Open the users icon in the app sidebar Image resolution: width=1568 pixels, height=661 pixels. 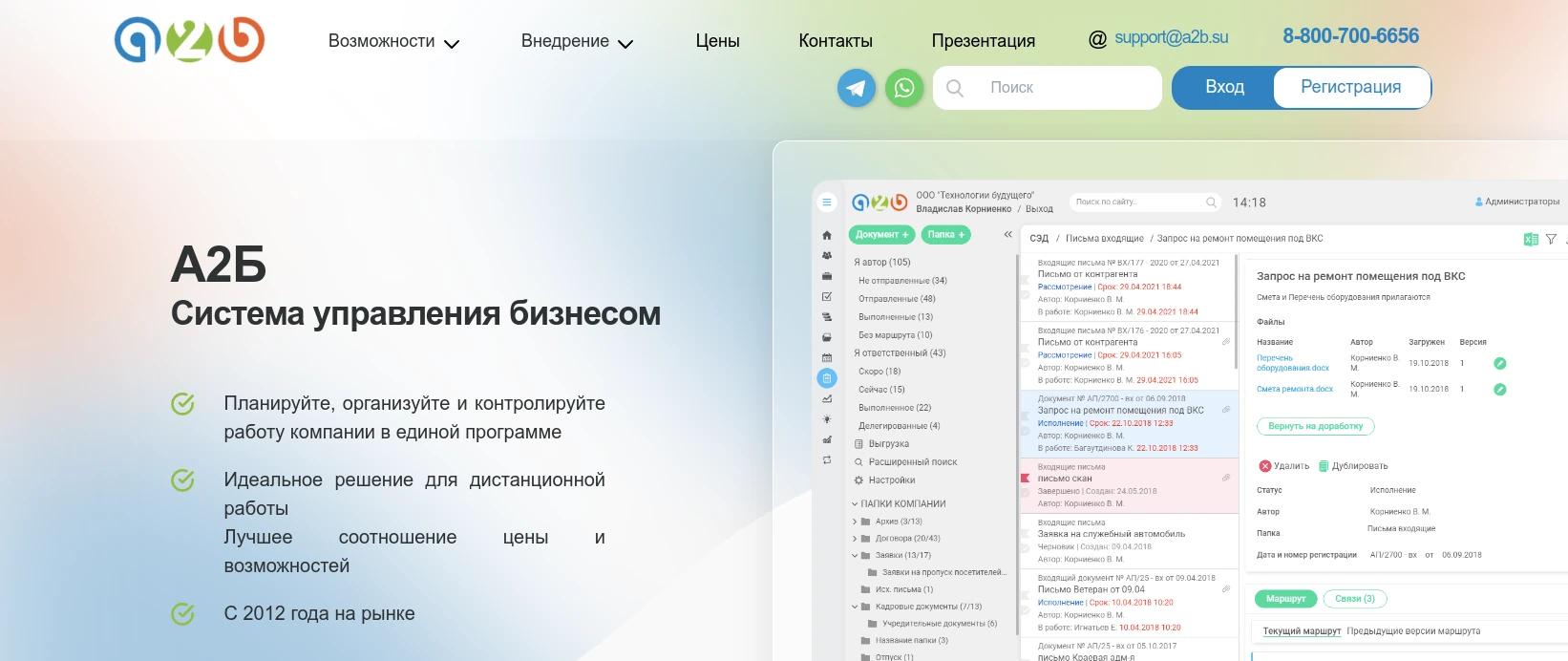[827, 256]
